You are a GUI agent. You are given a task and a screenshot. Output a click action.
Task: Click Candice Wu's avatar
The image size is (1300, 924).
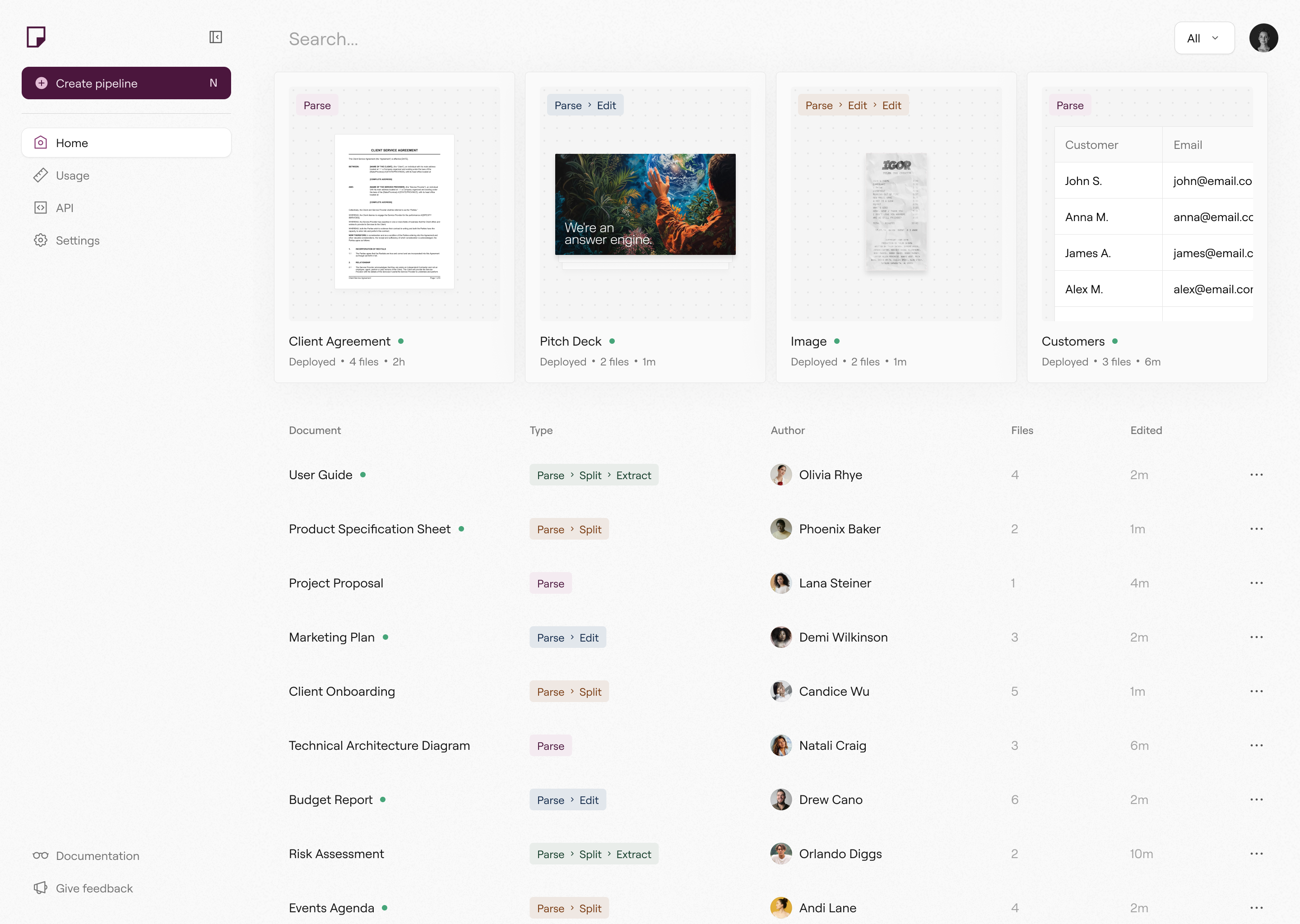pyautogui.click(x=781, y=691)
